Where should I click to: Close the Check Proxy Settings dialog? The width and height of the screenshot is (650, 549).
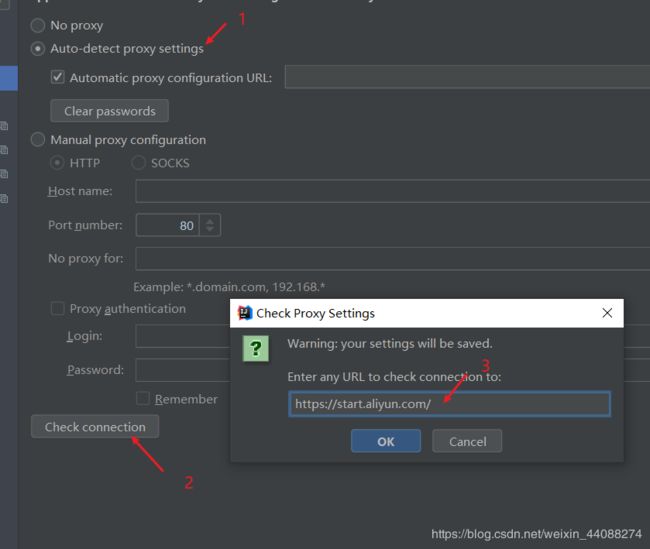607,313
